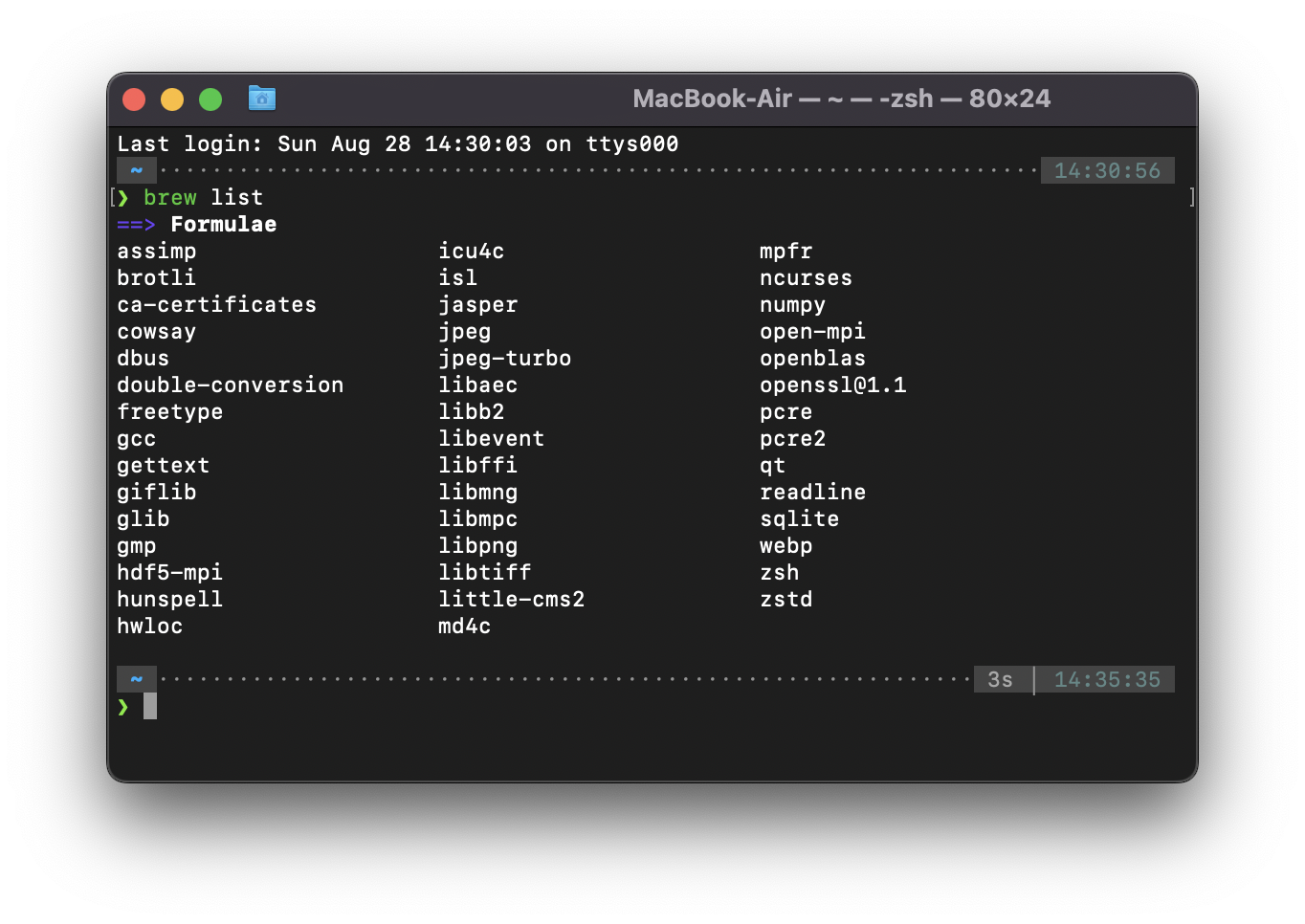Click the 'openssl@1.1' entry
Screen dimensions: 1305x924
coord(832,385)
